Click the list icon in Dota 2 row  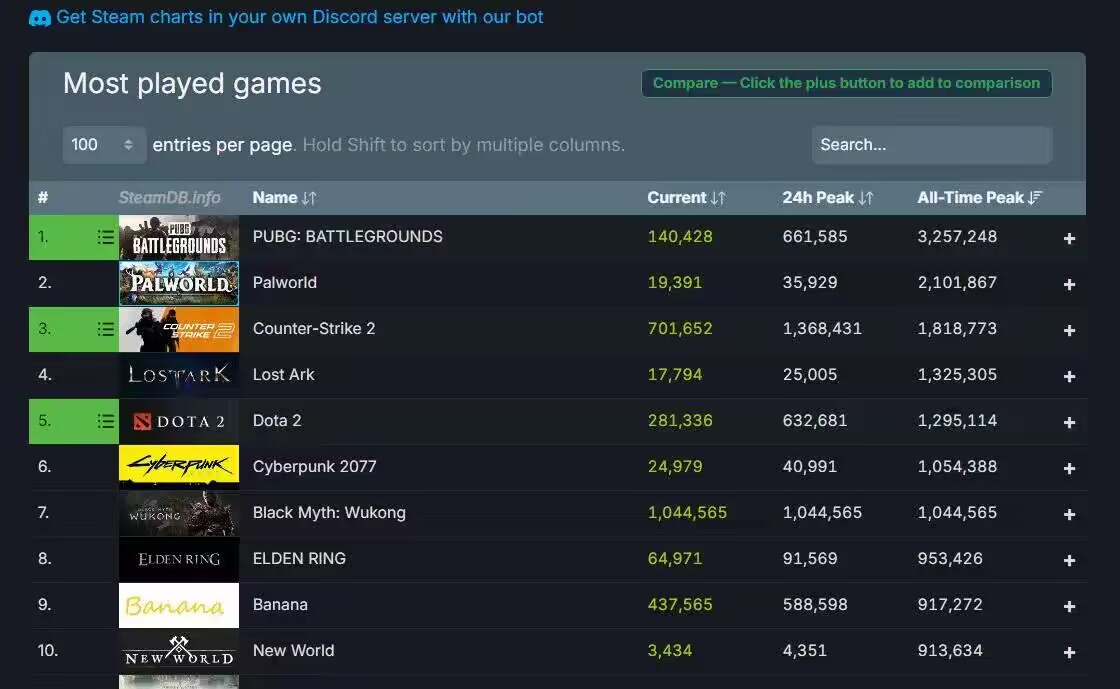click(105, 421)
